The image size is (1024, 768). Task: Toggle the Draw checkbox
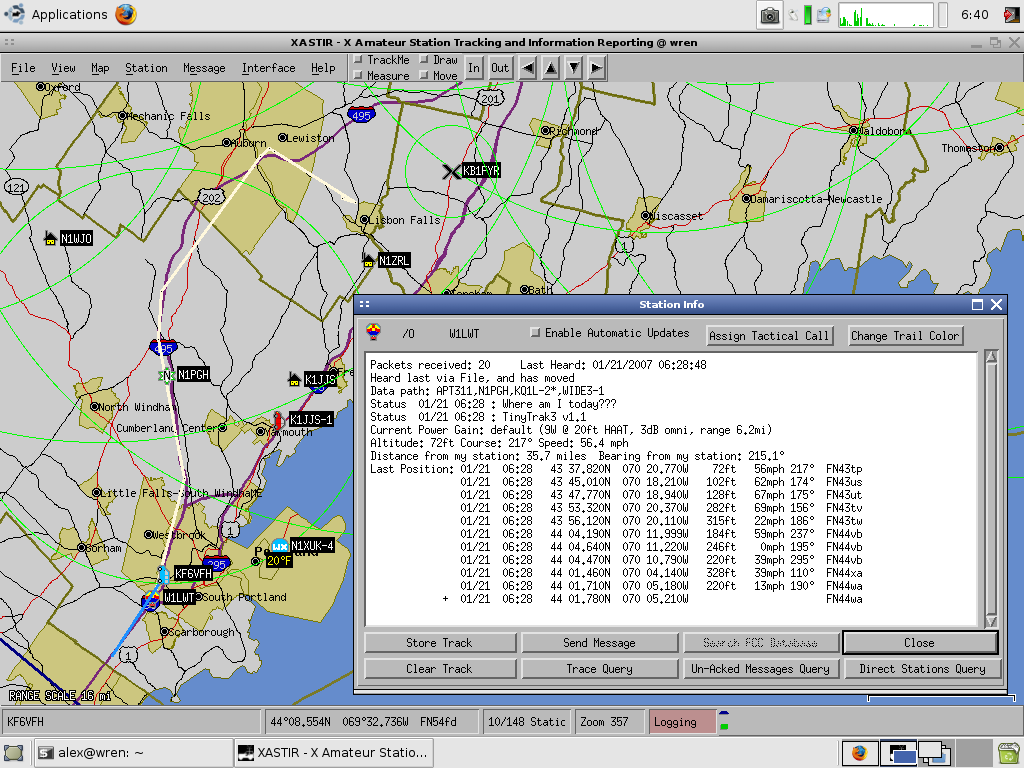pos(424,60)
